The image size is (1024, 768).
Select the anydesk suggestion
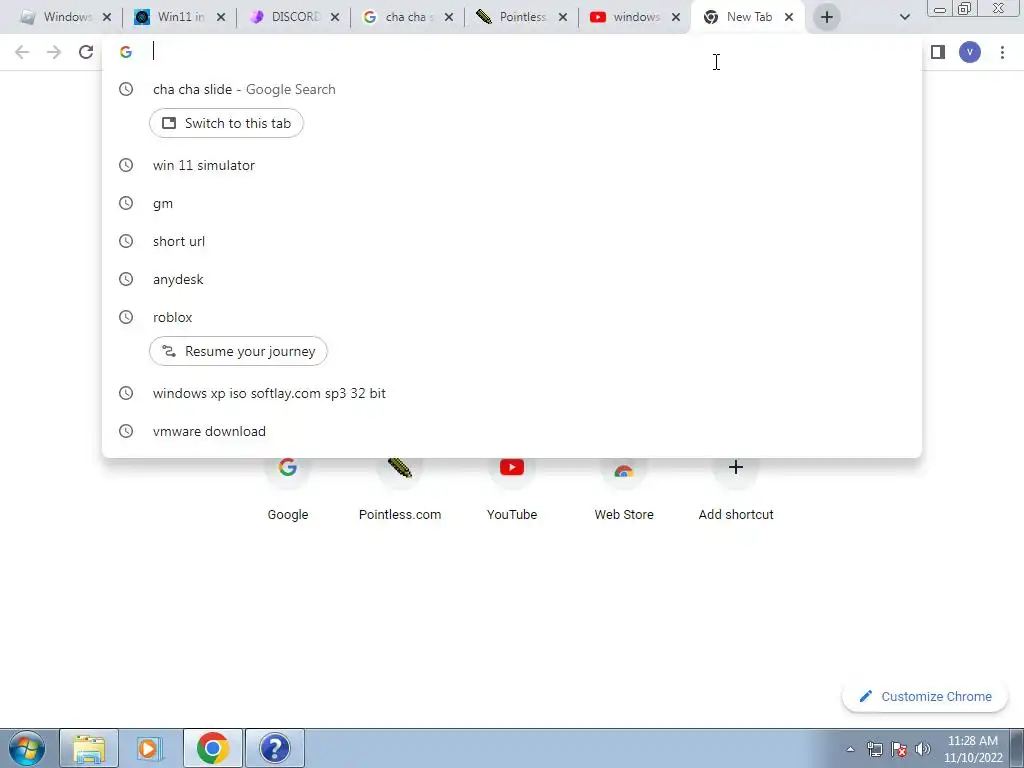[x=512, y=279]
